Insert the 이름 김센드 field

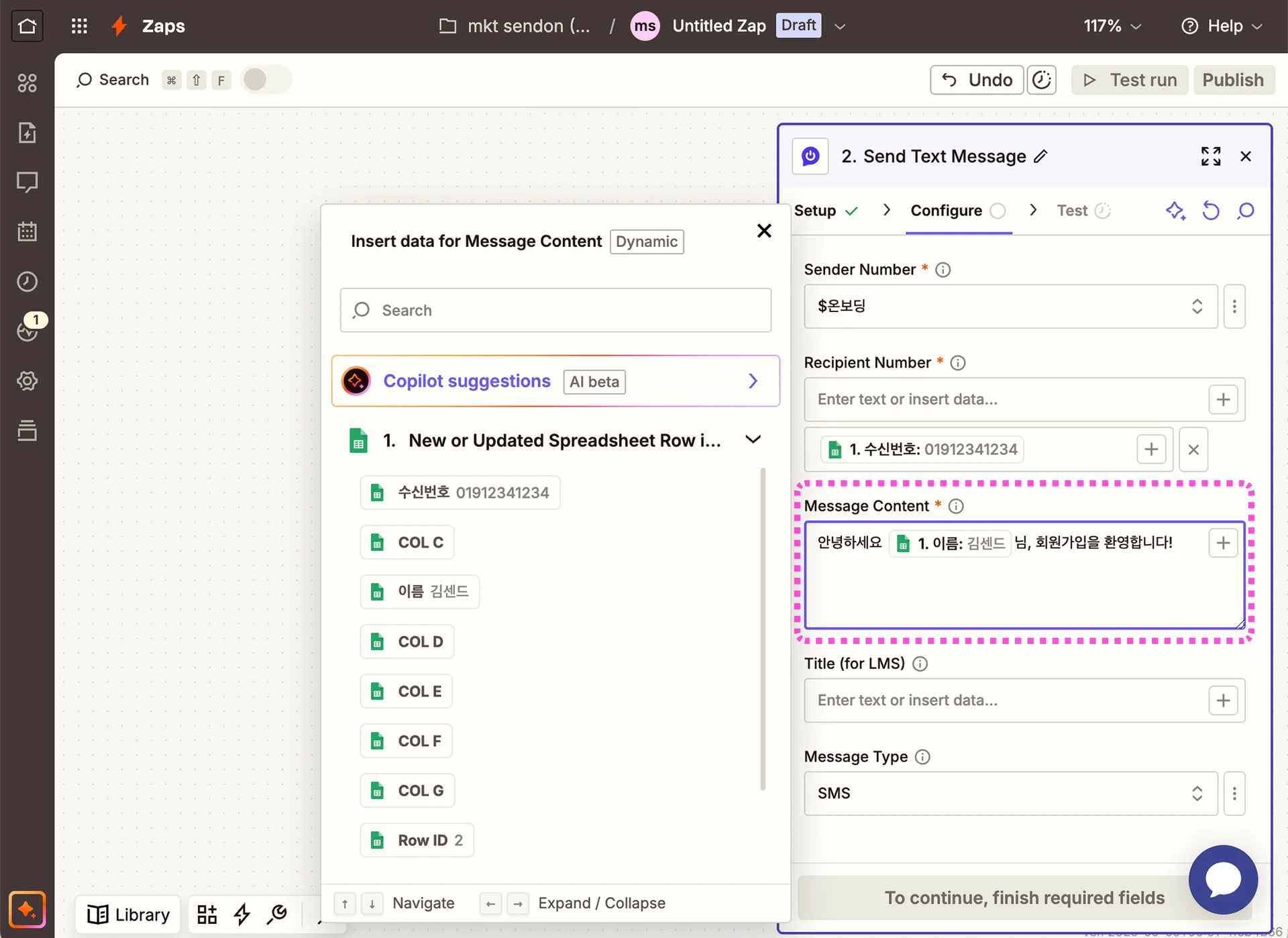click(419, 592)
